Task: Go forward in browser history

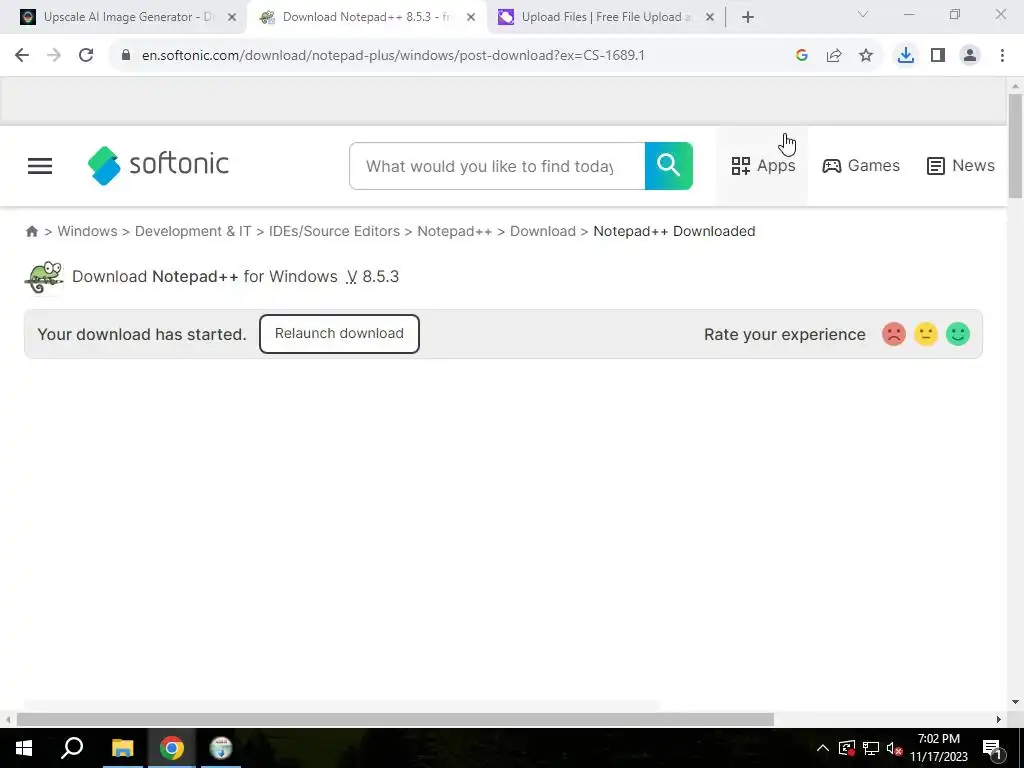Action: (54, 56)
